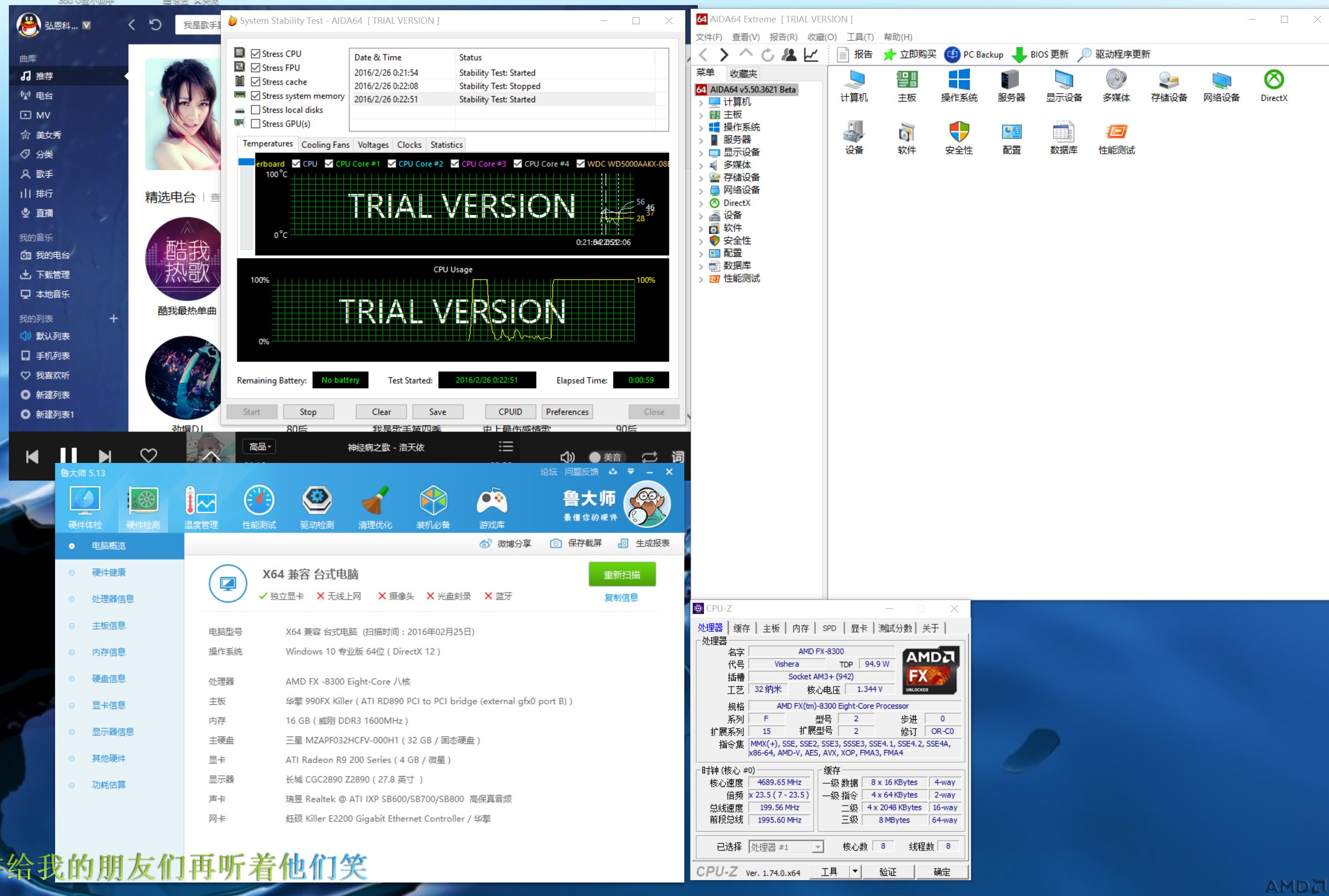Viewport: 1329px width, 896px height.
Task: Open the 计算机 icon in the AIDA64 panel
Action: pyautogui.click(x=854, y=86)
